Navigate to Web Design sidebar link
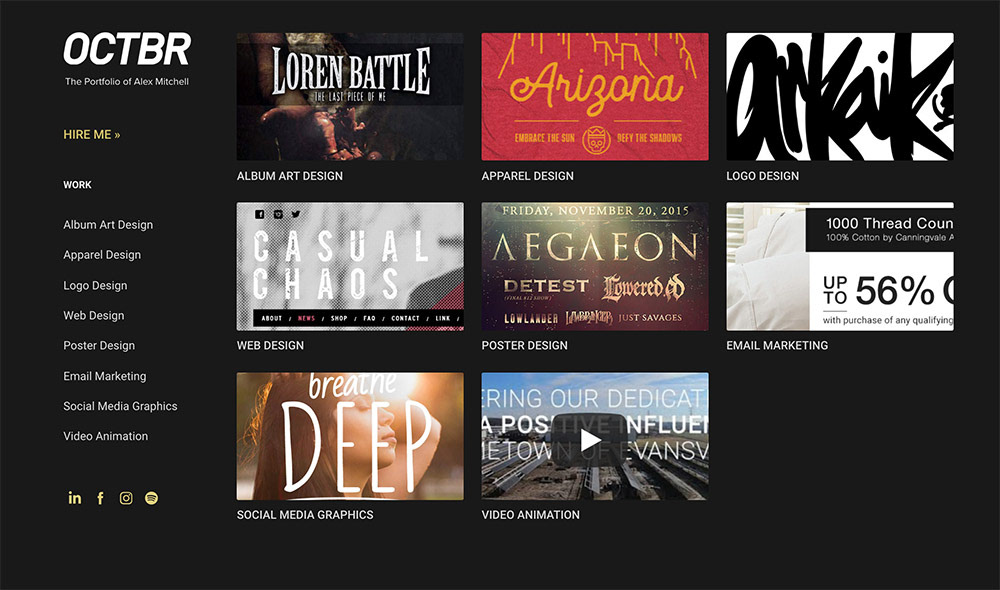The width and height of the screenshot is (1000, 590). [x=94, y=315]
